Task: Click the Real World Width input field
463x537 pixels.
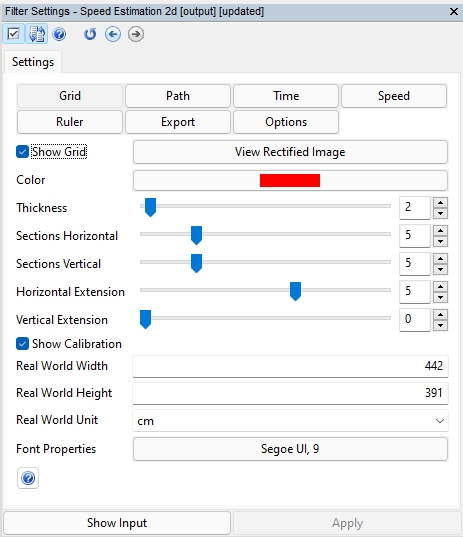Action: (290, 366)
